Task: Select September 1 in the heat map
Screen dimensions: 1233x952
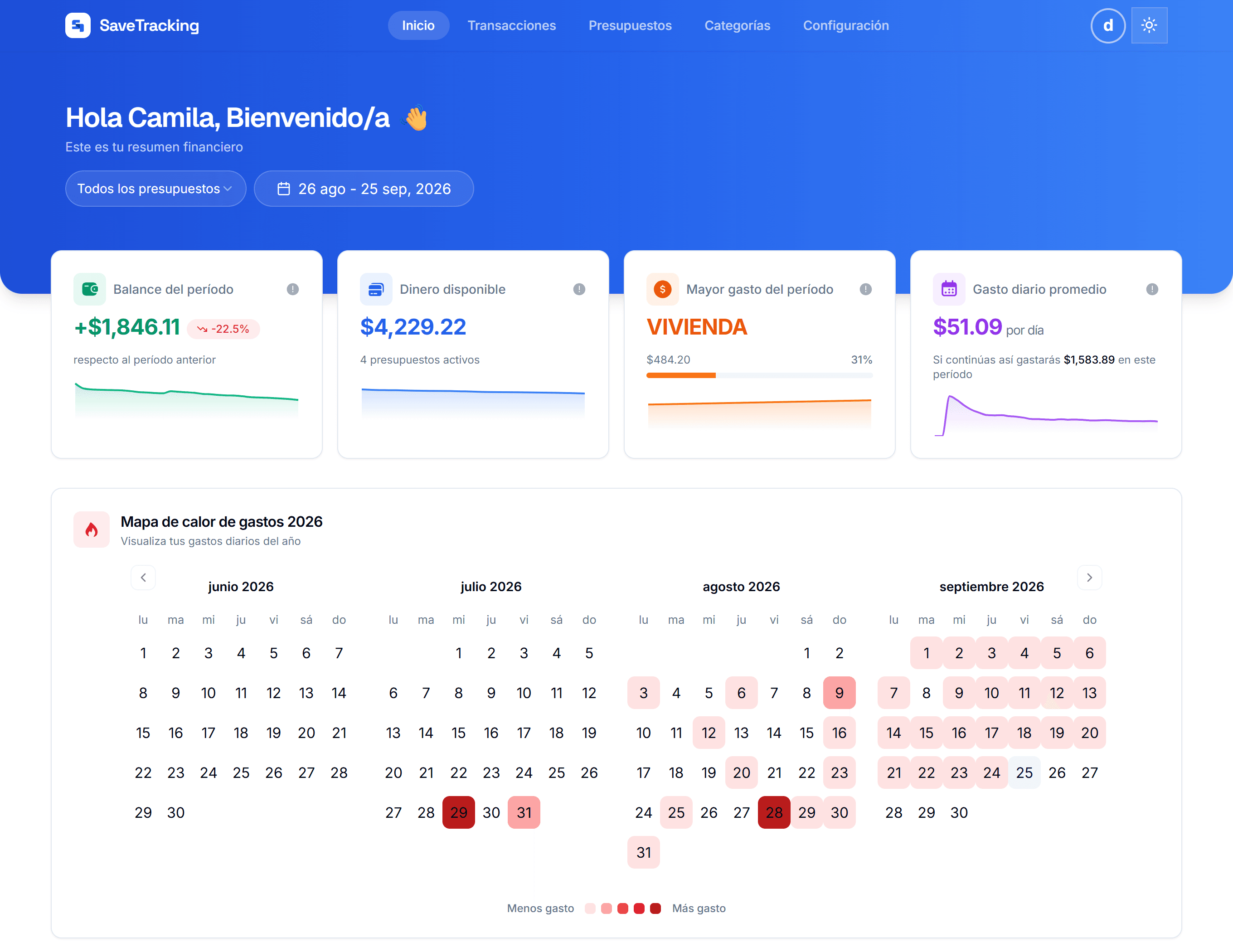Action: tap(926, 653)
